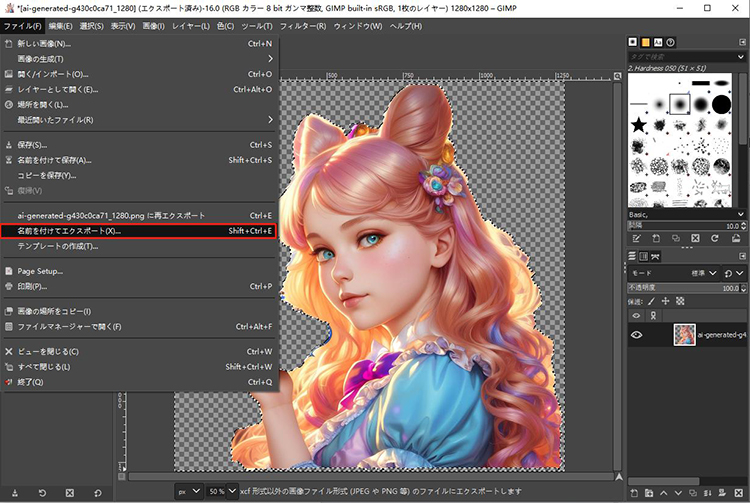Delete layer icon at panel bottom

741,493
